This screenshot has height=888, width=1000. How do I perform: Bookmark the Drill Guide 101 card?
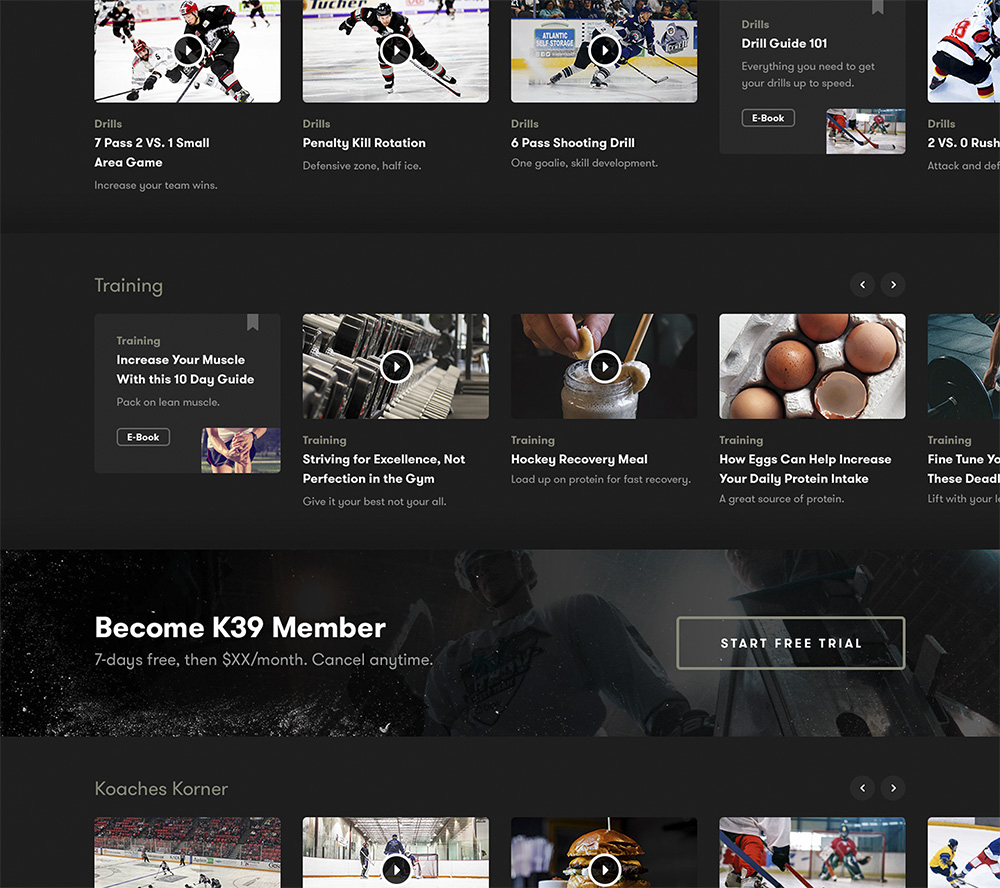[x=878, y=7]
